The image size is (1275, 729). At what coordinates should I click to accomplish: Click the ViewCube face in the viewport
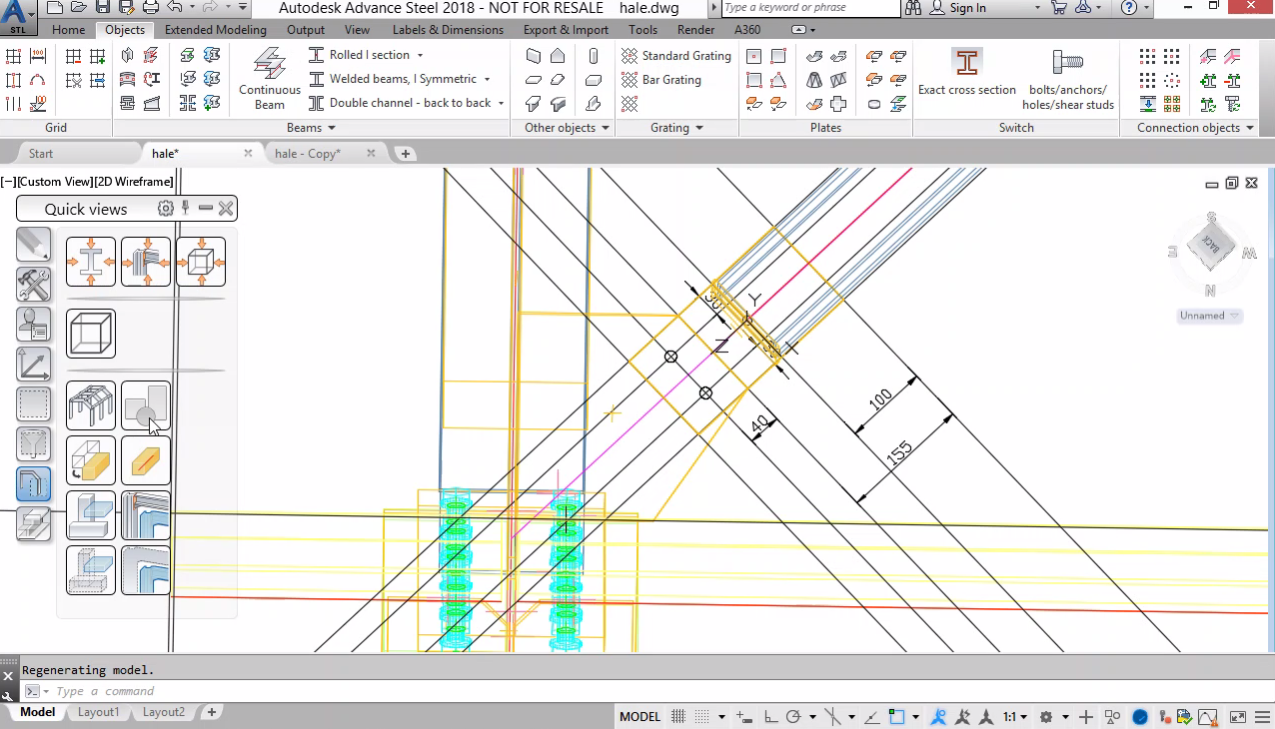pos(1211,247)
